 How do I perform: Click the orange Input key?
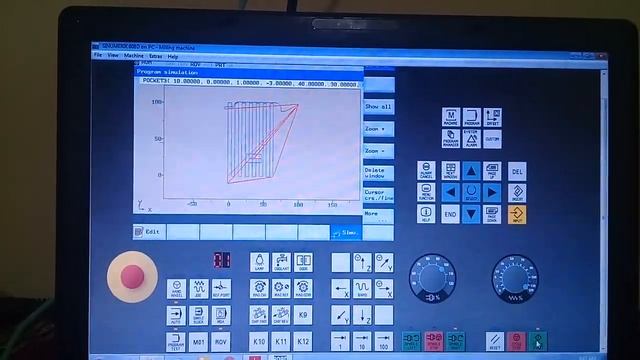point(517,214)
